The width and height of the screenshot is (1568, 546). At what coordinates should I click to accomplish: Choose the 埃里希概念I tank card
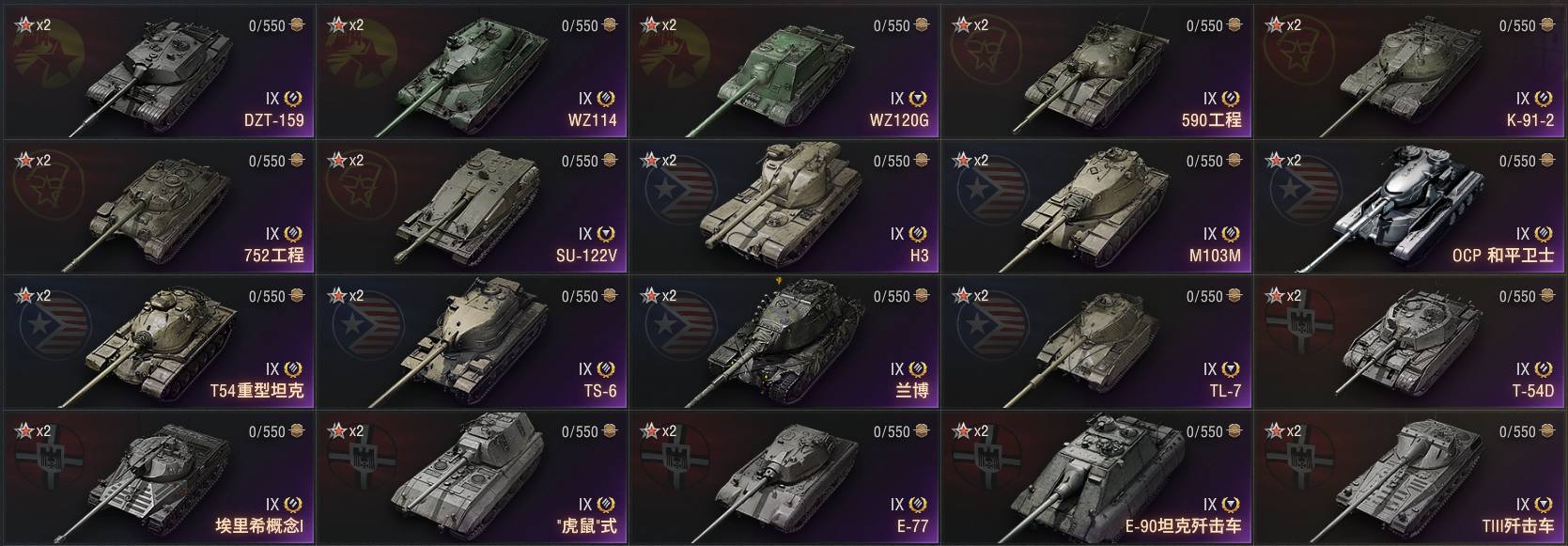(x=159, y=476)
